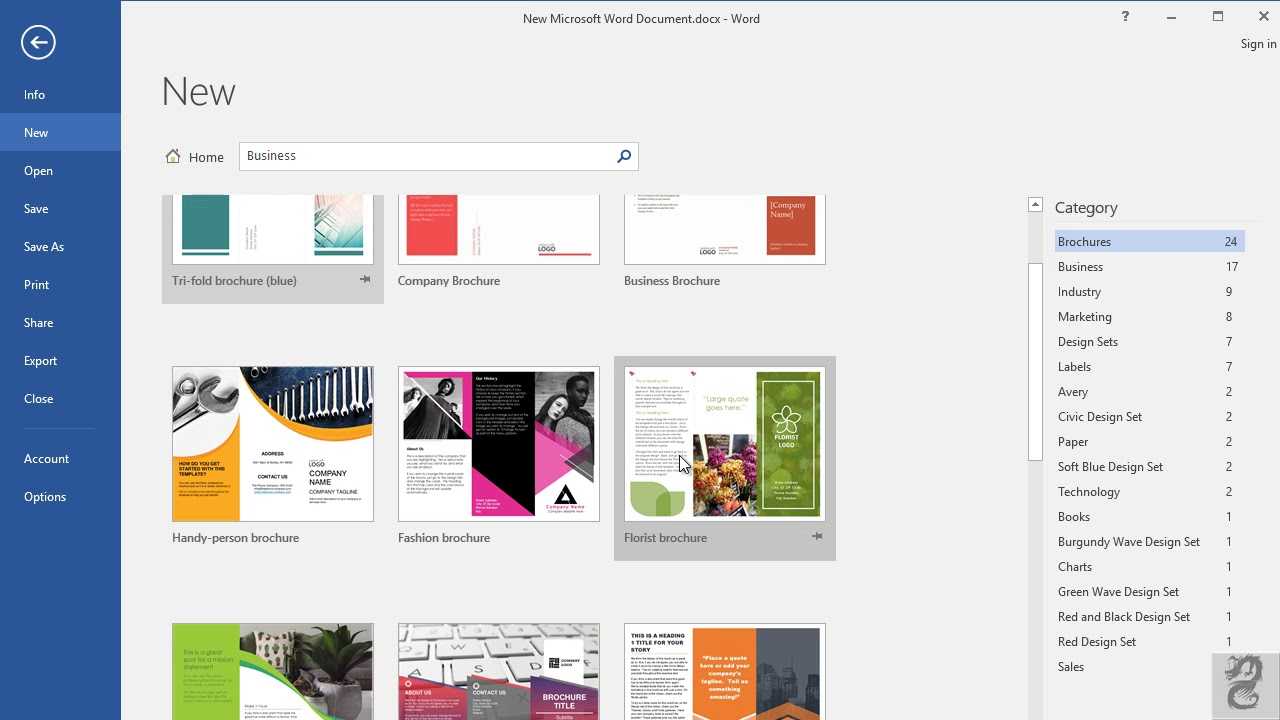1280x720 pixels.
Task: Open the Help question mark icon
Action: [x=1125, y=17]
